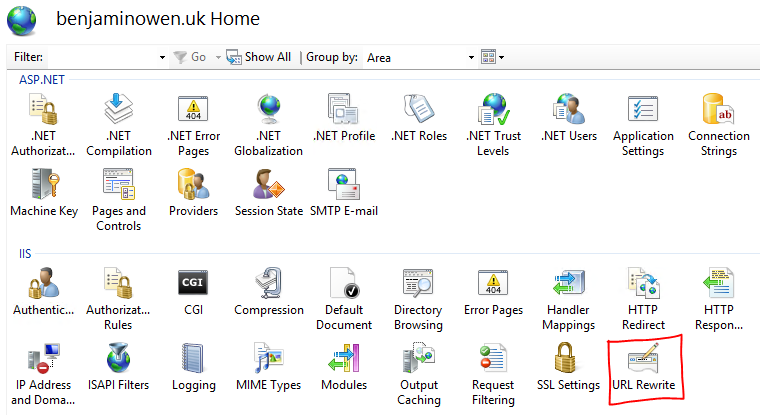760x415 pixels.
Task: Open .NET Roles
Action: [x=419, y=118]
